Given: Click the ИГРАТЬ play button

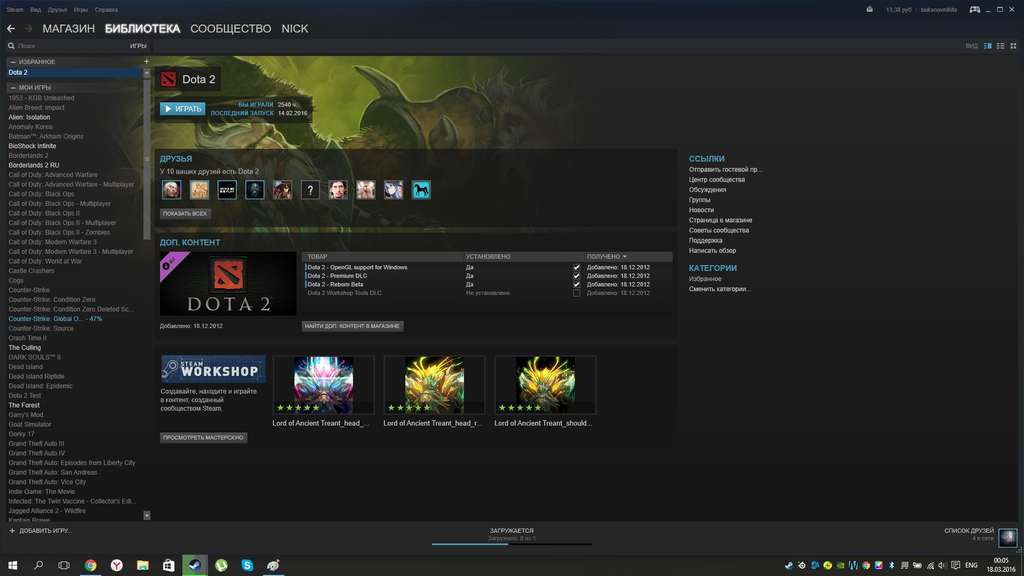Looking at the screenshot, I should pyautogui.click(x=183, y=109).
